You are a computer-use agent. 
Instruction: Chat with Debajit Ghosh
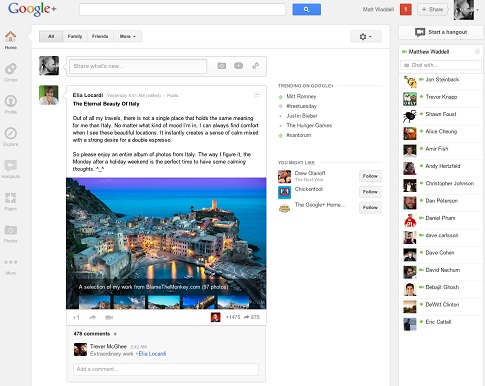441,289
